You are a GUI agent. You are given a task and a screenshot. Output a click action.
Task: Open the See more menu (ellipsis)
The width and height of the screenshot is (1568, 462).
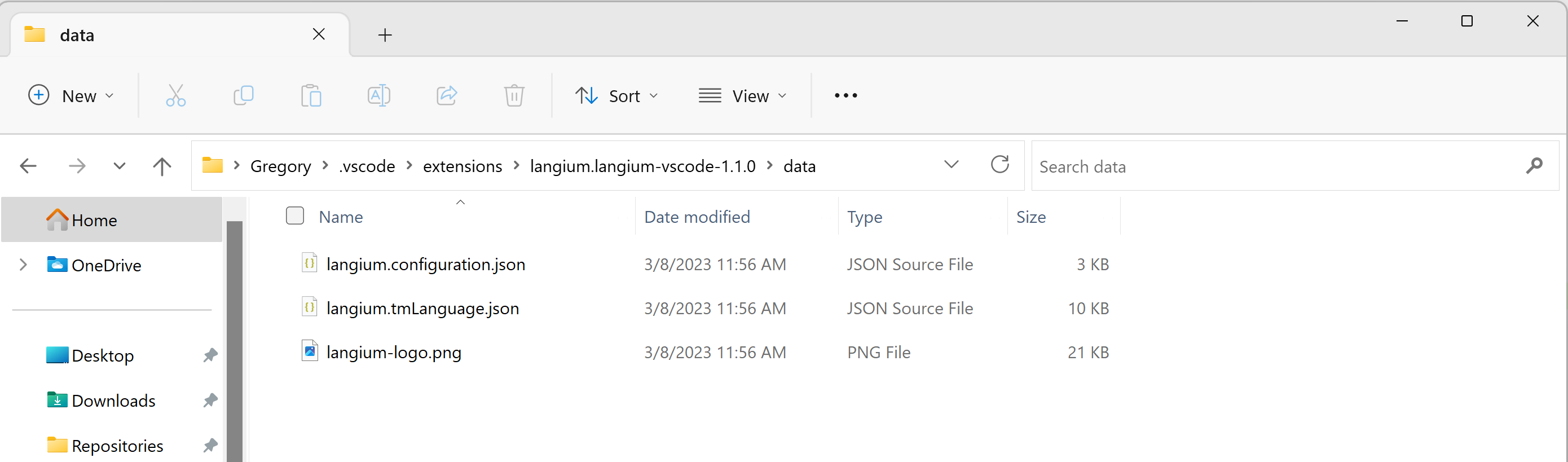(845, 95)
